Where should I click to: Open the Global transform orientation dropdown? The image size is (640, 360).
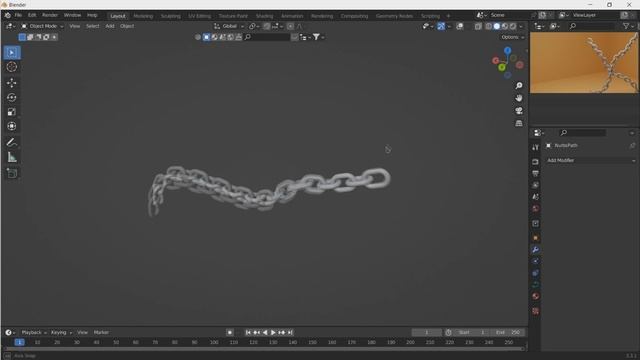[229, 26]
